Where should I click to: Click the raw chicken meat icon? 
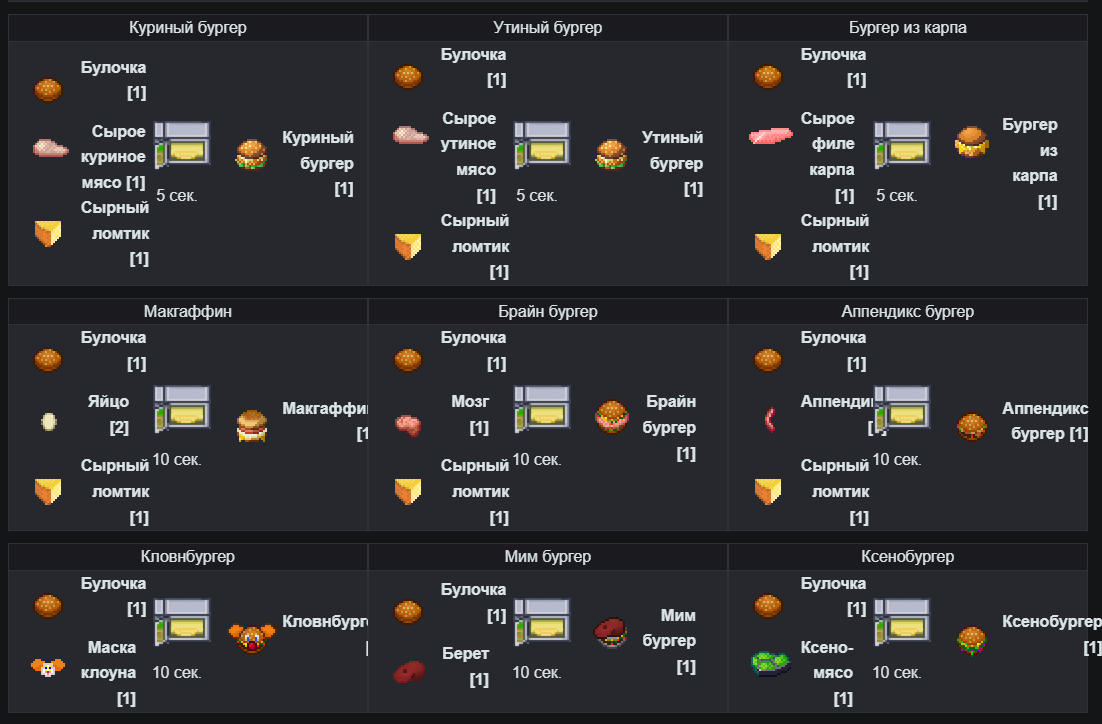pyautogui.click(x=50, y=149)
